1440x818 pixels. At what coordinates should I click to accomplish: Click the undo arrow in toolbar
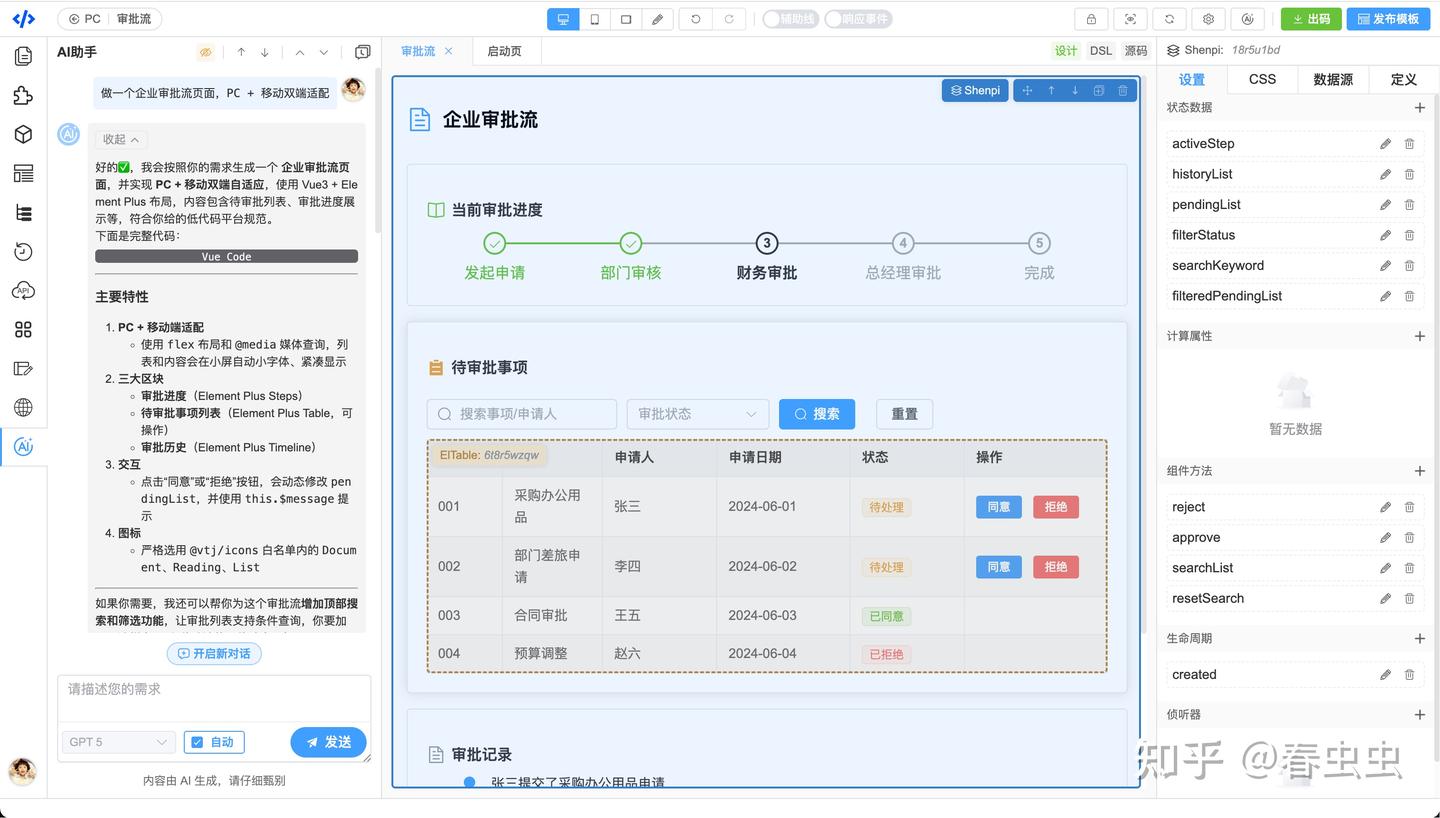(x=696, y=19)
